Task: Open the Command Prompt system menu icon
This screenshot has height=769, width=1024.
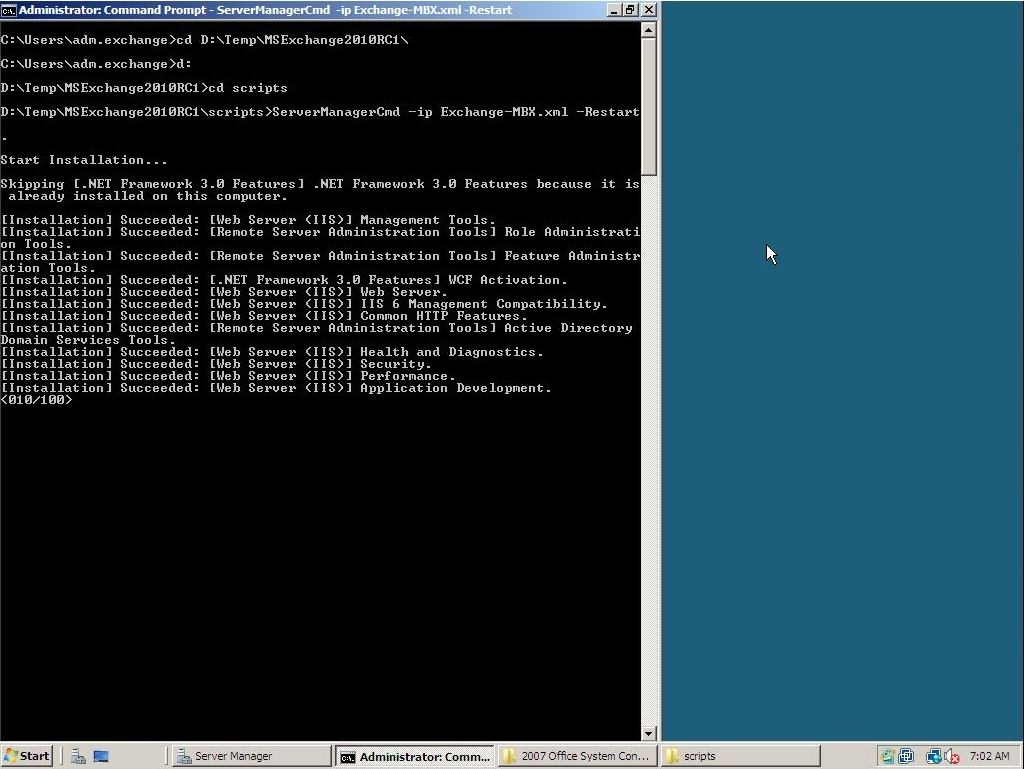Action: [x=8, y=10]
